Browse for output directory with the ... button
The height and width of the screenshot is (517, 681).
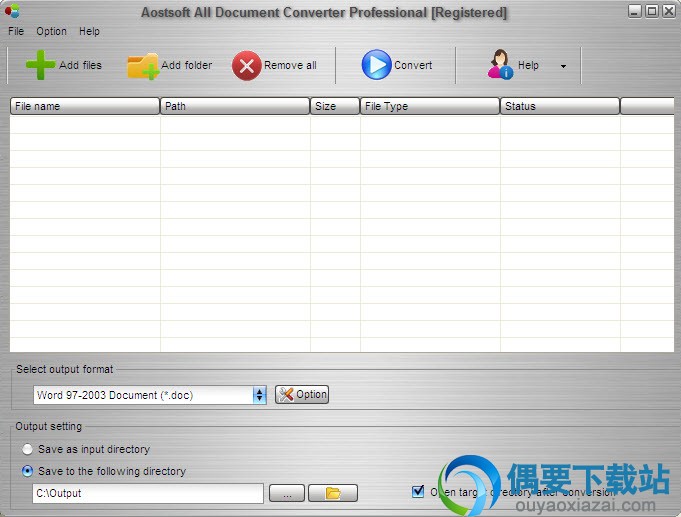[x=287, y=493]
